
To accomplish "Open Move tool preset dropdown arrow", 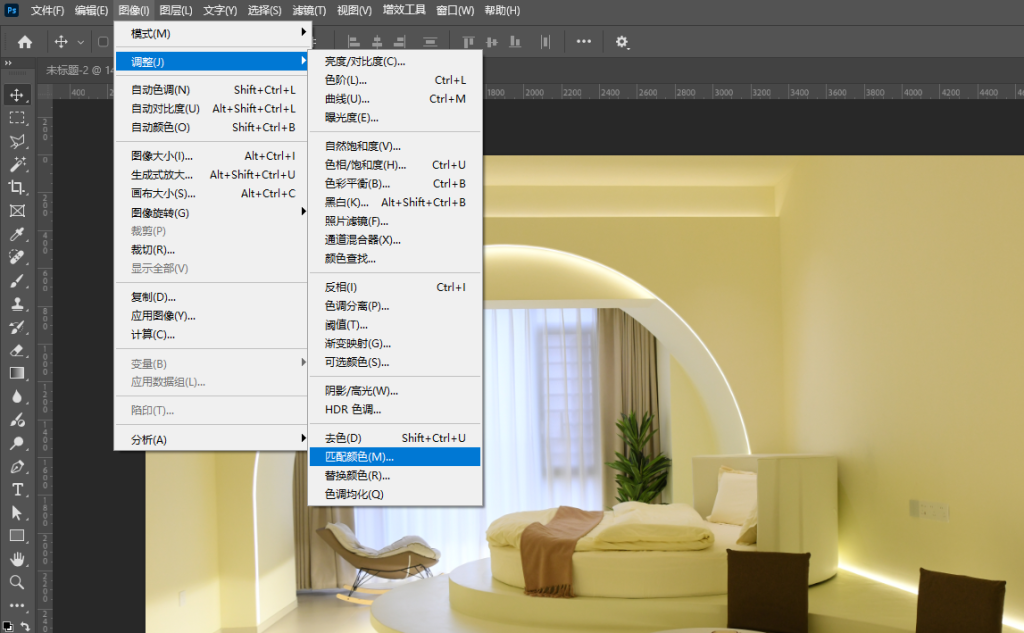I will pyautogui.click(x=80, y=42).
